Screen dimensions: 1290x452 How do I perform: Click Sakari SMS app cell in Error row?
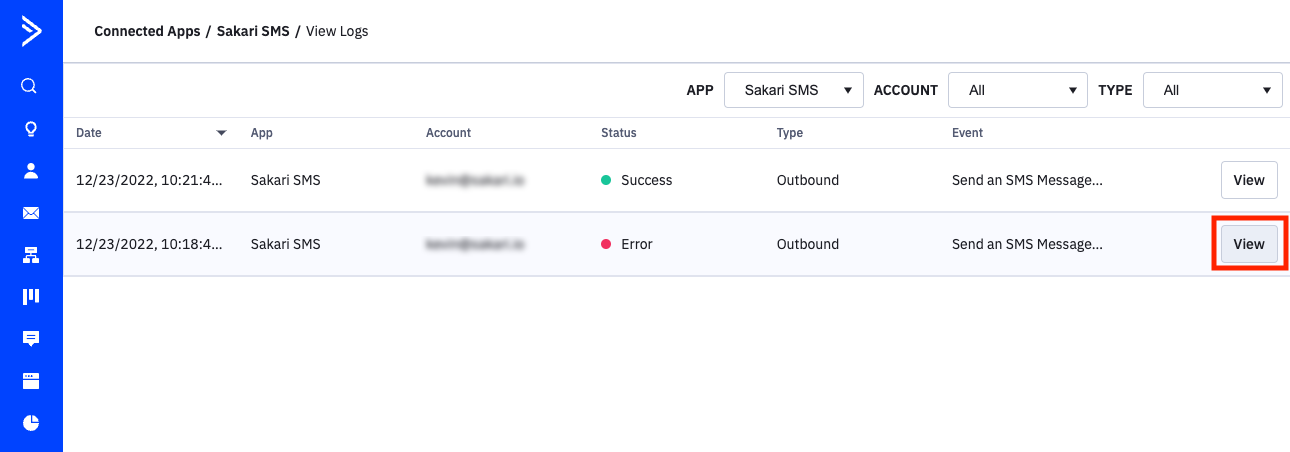click(x=286, y=244)
